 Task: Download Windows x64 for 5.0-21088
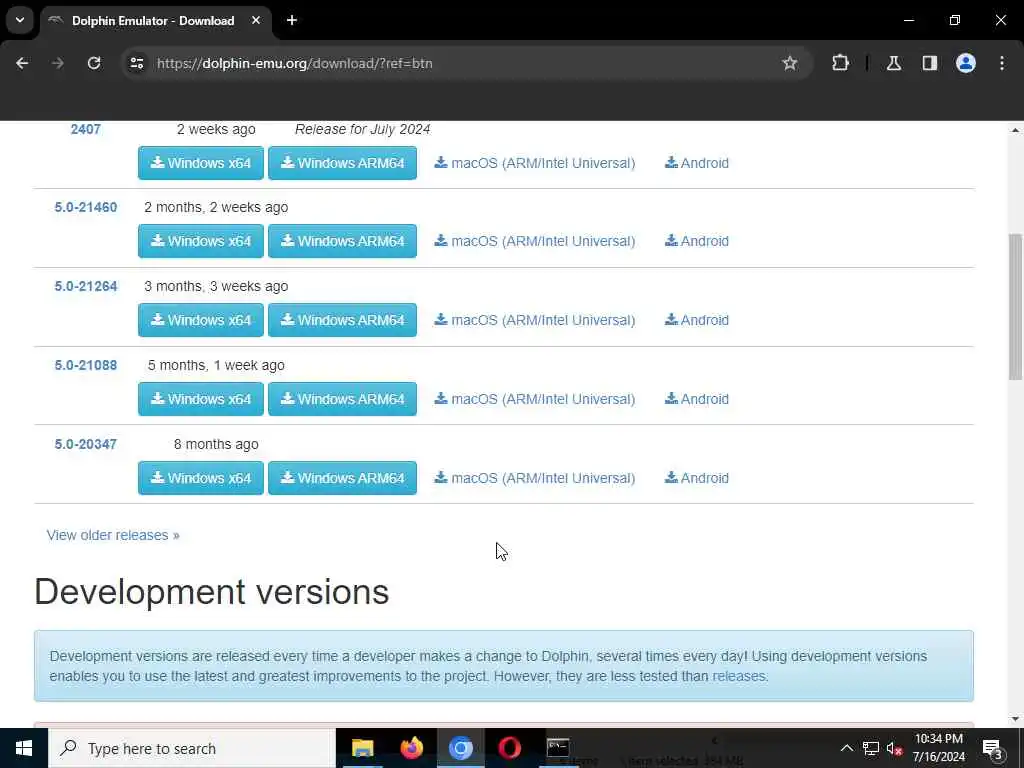tap(201, 399)
